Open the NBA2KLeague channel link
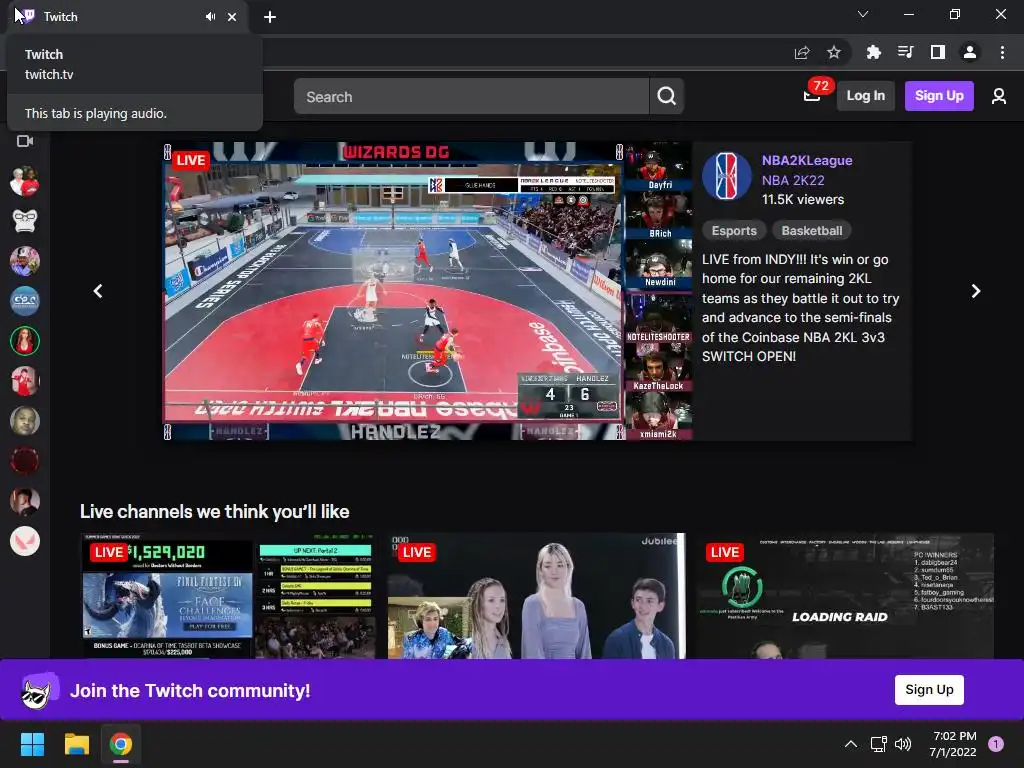1024x768 pixels. click(807, 160)
